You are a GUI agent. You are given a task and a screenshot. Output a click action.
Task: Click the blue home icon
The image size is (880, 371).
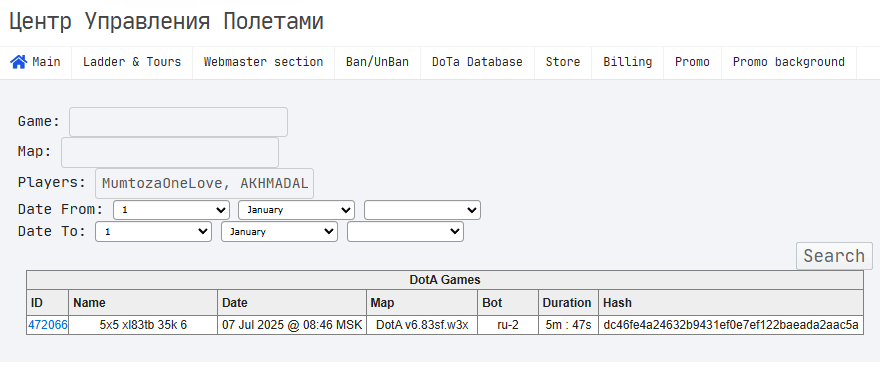coord(19,62)
